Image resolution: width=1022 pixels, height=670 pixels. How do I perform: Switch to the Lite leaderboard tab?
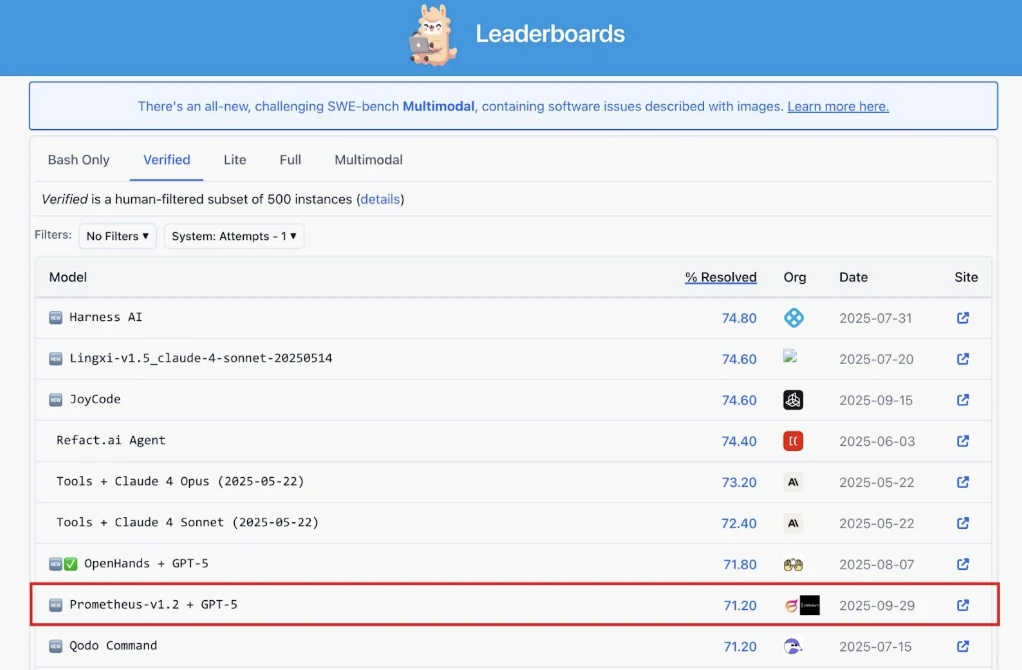234,160
